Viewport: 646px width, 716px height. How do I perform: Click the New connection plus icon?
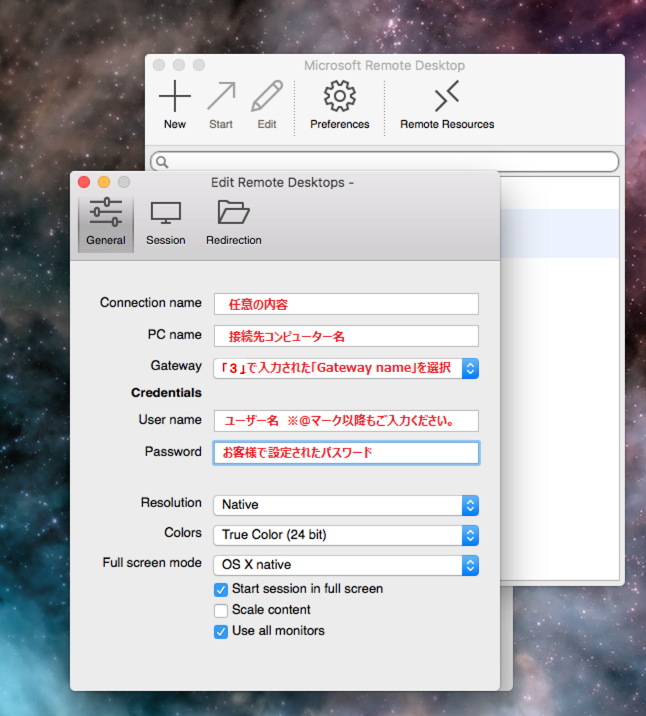pos(175,96)
